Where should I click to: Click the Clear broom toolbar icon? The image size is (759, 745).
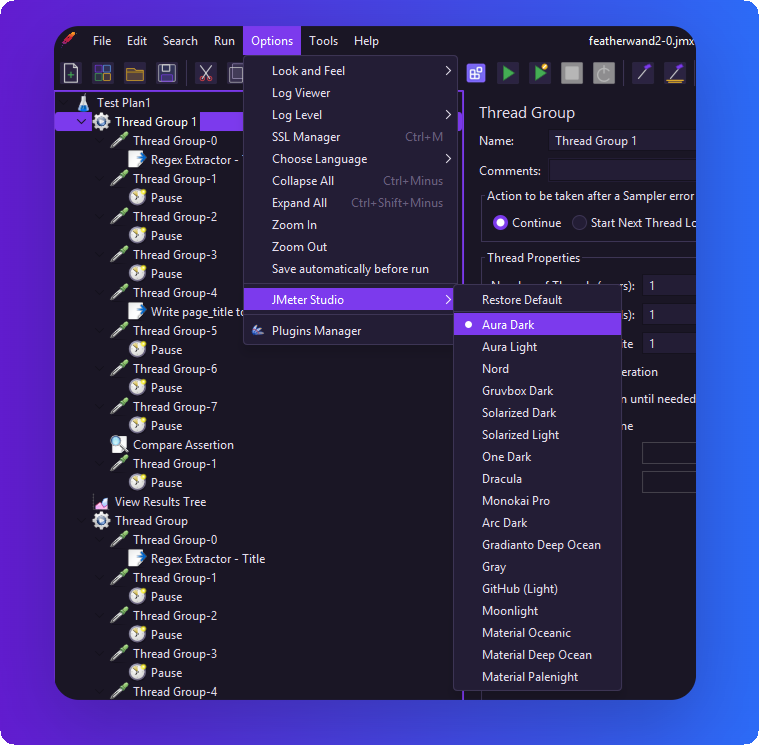click(643, 74)
